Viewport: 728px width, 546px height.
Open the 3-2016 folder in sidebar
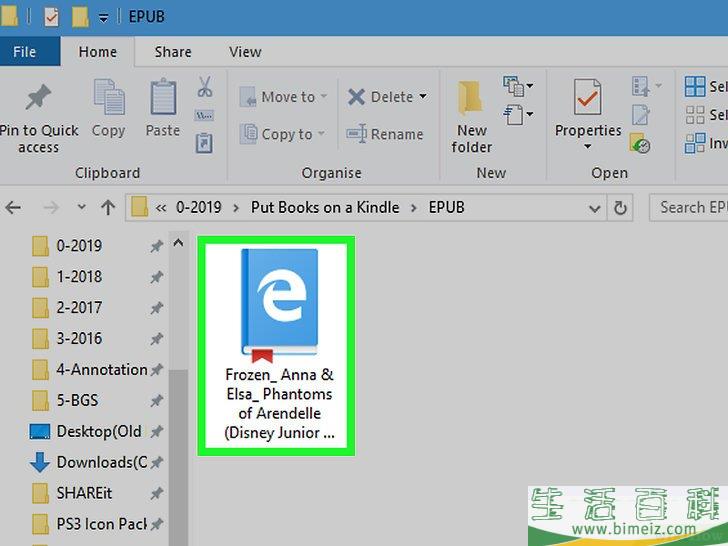pyautogui.click(x=79, y=338)
